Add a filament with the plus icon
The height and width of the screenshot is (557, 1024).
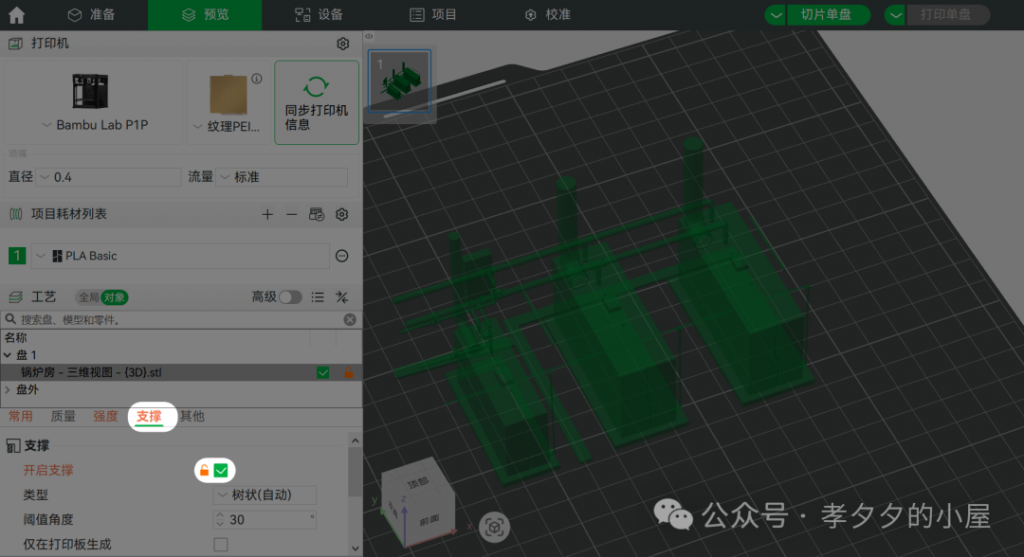pyautogui.click(x=267, y=214)
